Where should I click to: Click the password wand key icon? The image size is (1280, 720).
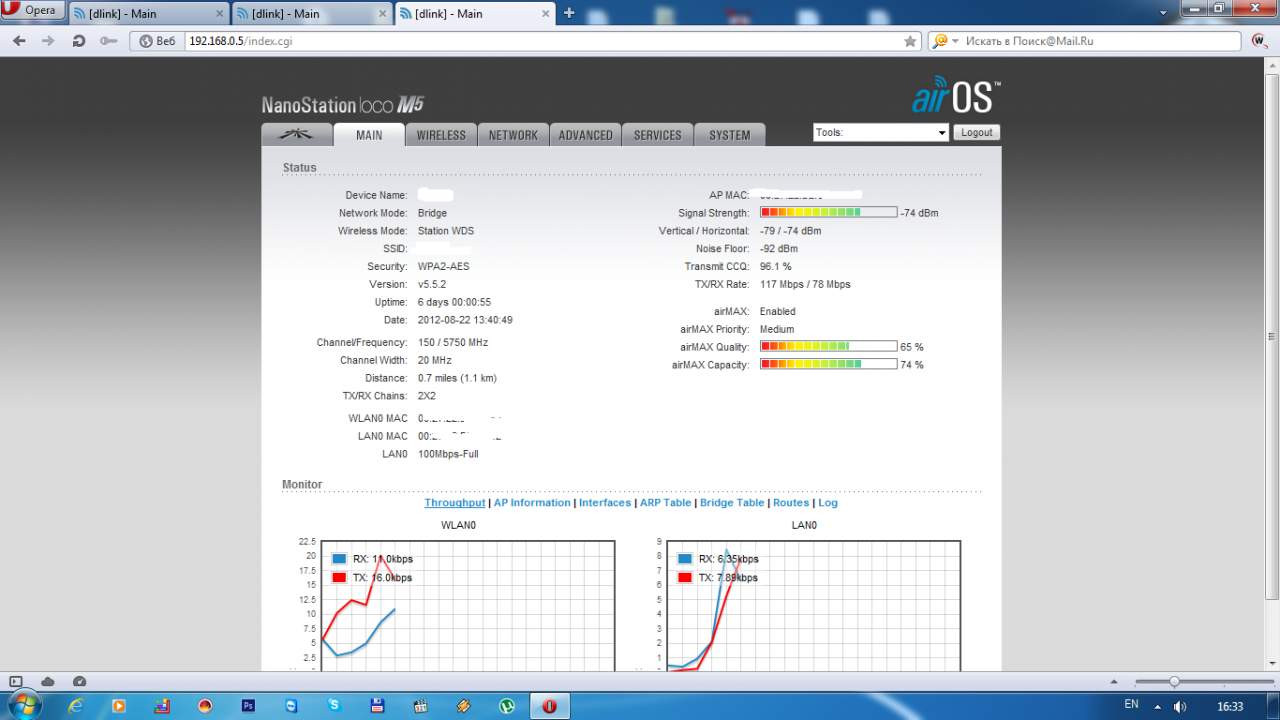(108, 41)
